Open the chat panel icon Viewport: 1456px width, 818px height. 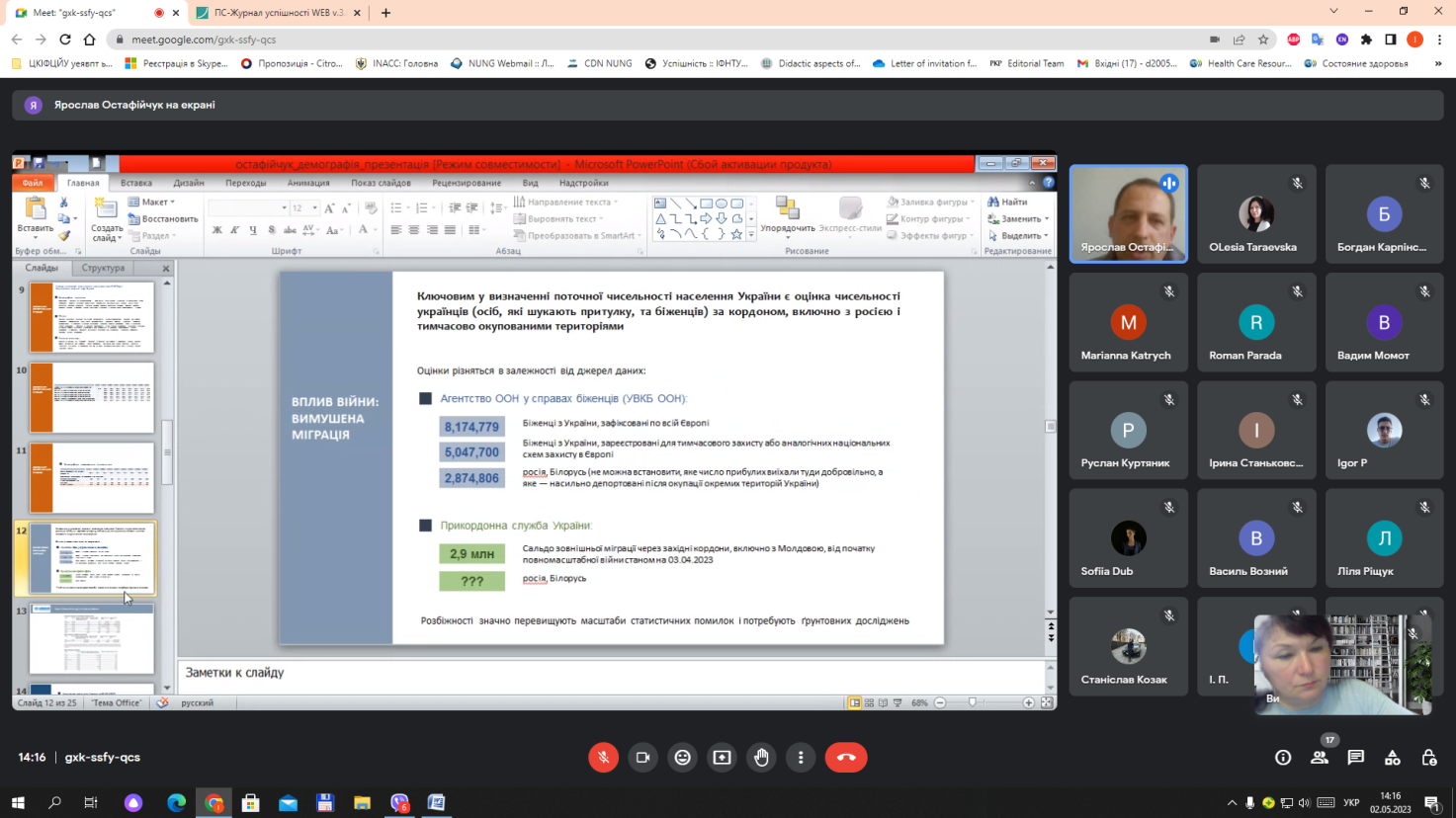coord(1355,758)
